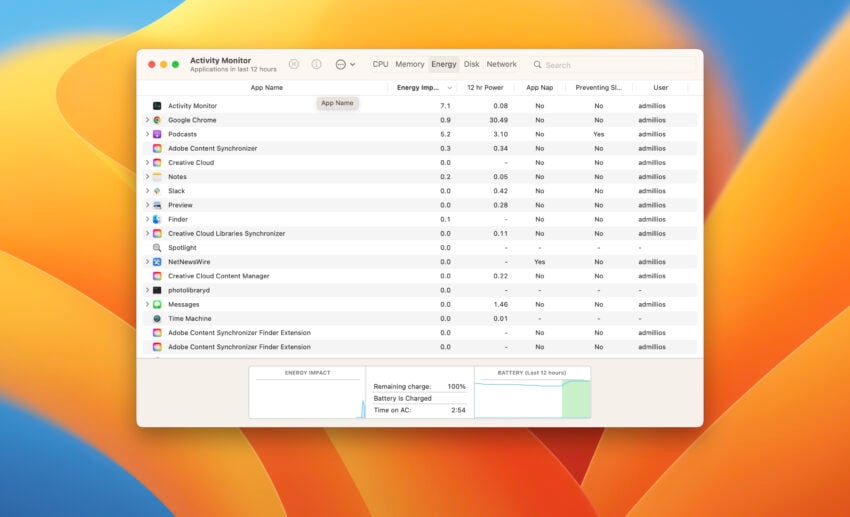The image size is (850, 517).
Task: Stop the selected process with X button
Action: click(x=294, y=64)
